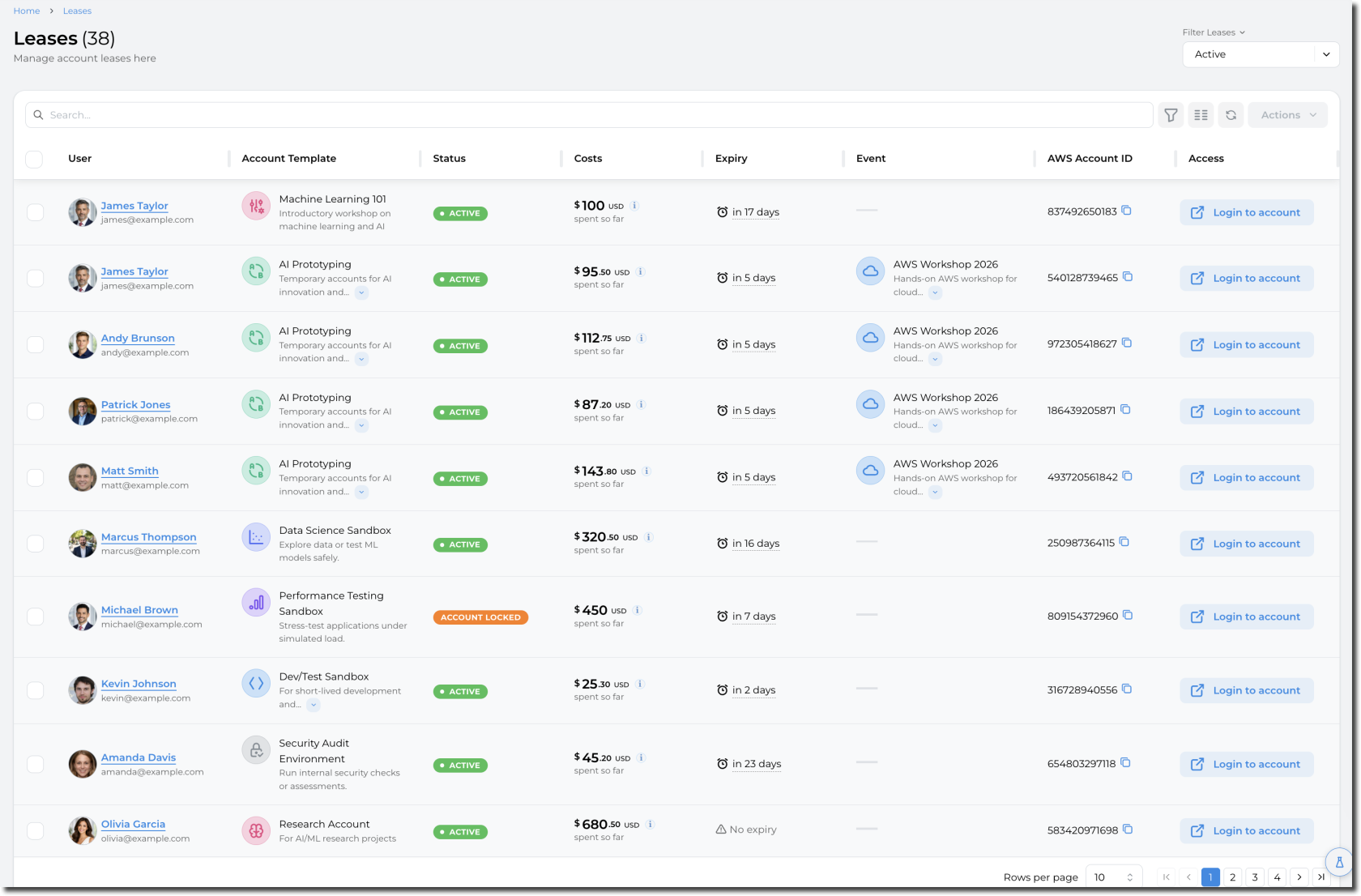Image resolution: width=1361 pixels, height=896 pixels.
Task: Go to the last page arrow
Action: (x=1321, y=877)
